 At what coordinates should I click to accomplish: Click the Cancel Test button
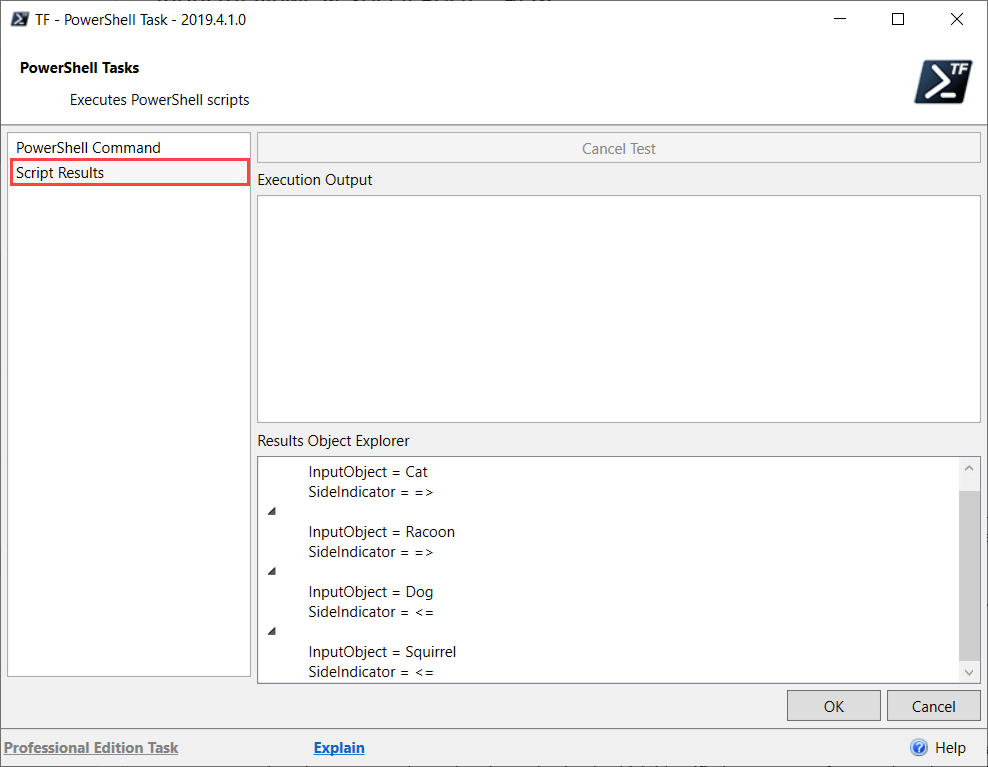618,147
